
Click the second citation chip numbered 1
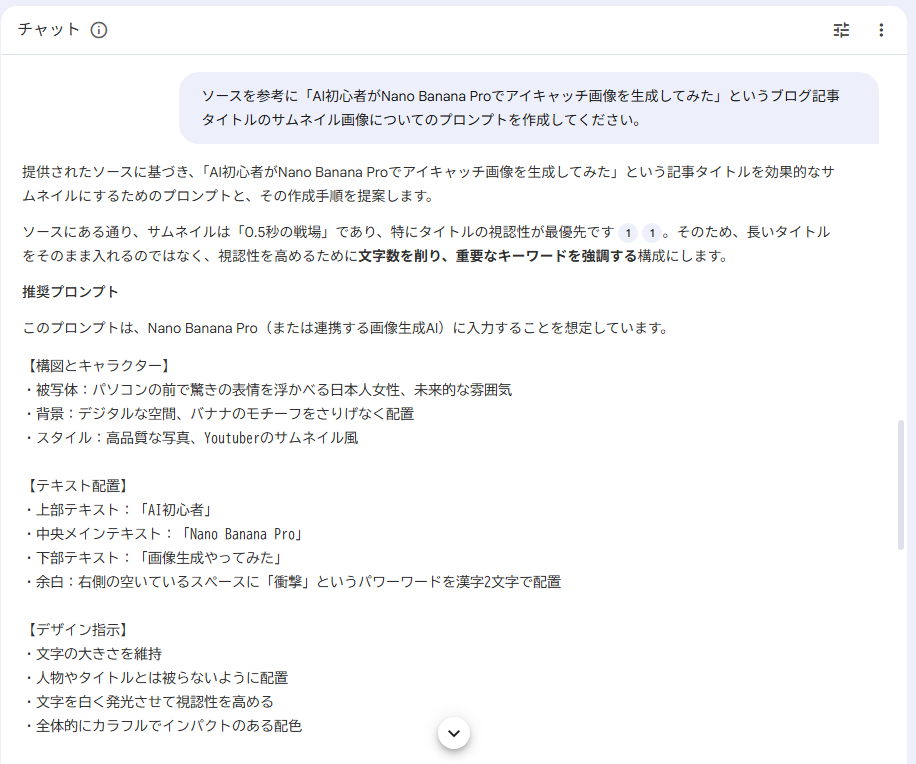[x=651, y=233]
